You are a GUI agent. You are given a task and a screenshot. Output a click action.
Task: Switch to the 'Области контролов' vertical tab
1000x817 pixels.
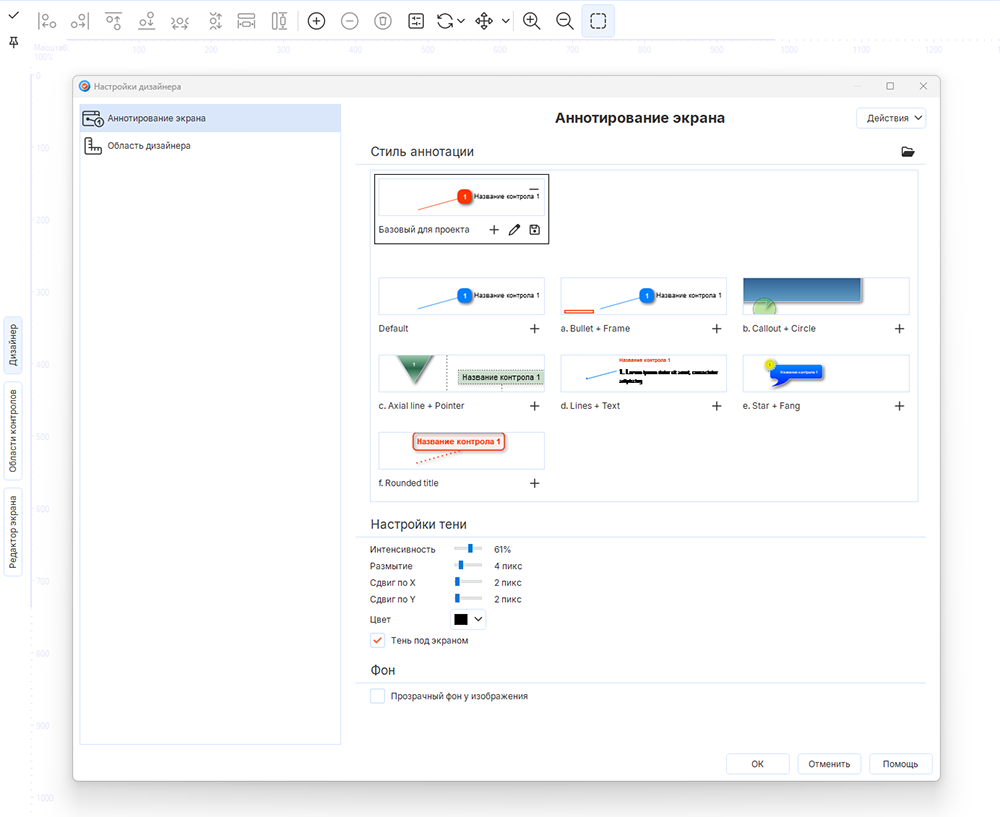pyautogui.click(x=13, y=431)
